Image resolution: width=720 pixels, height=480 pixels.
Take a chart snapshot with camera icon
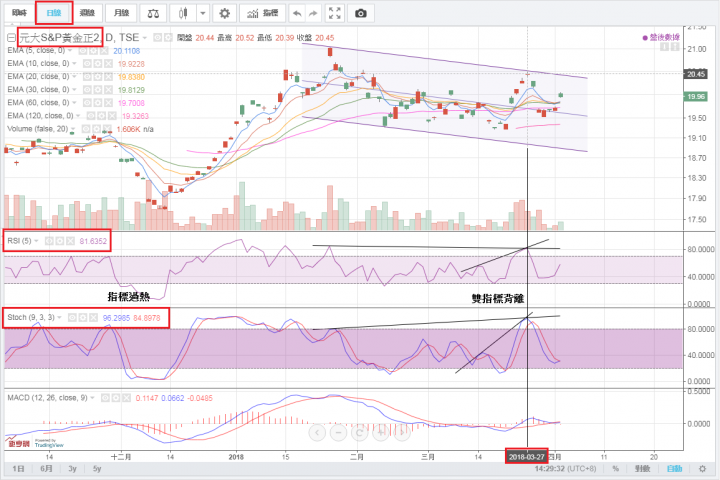pos(360,14)
